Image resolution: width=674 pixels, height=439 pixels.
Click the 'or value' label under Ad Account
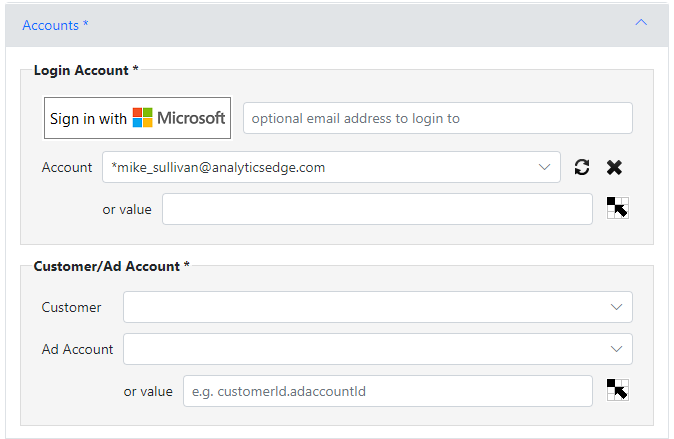[x=148, y=391]
